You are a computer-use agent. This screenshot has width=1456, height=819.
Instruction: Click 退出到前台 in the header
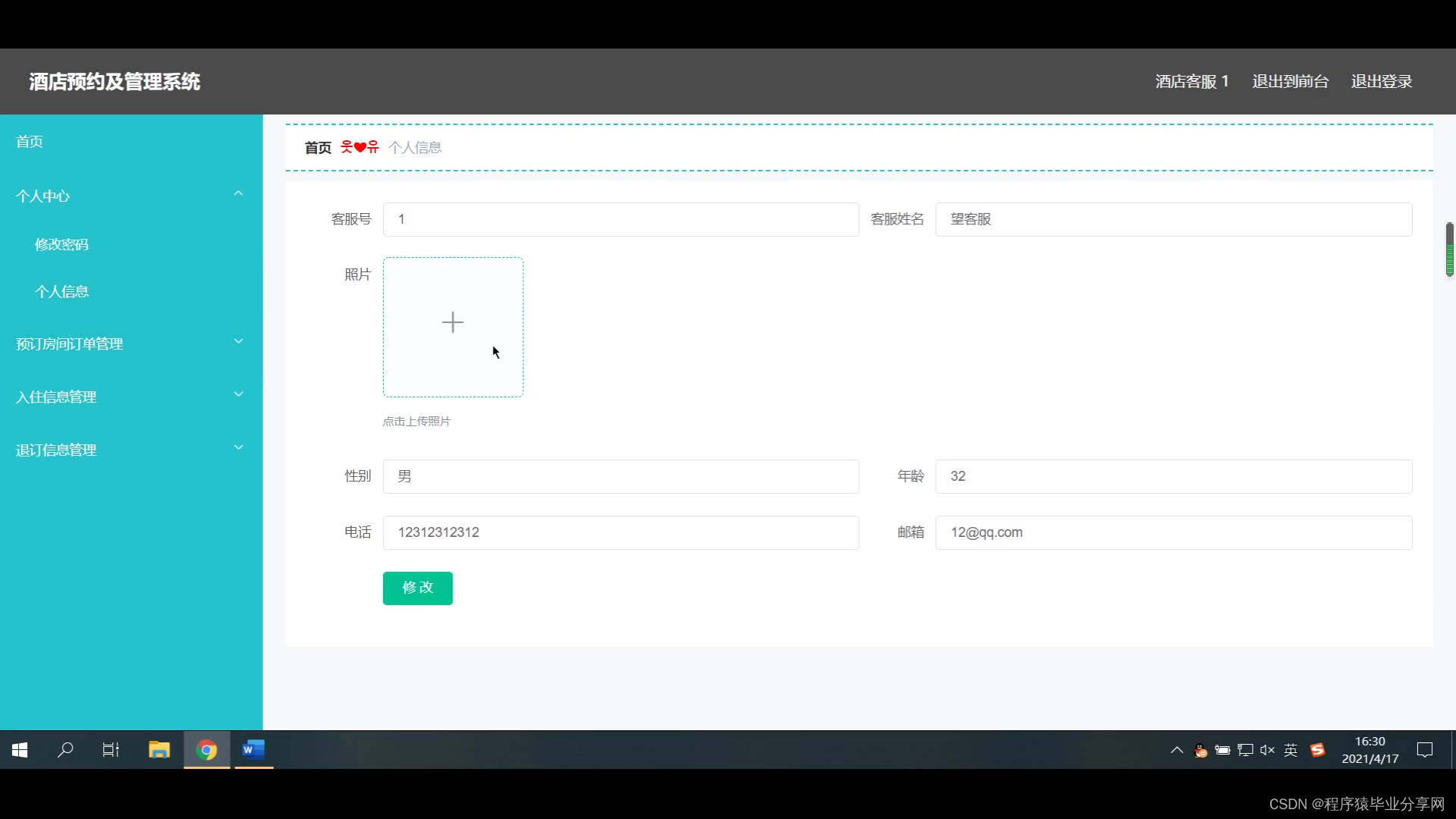(1290, 81)
